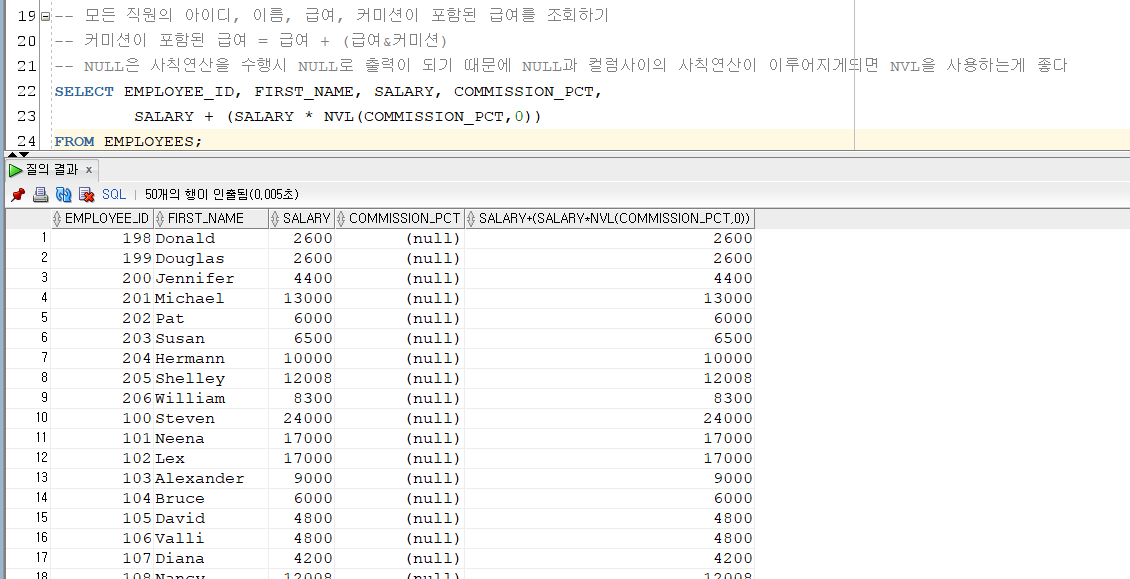Sort by the FIRST_NAME column header
This screenshot has width=1130, height=579.
(x=211, y=218)
